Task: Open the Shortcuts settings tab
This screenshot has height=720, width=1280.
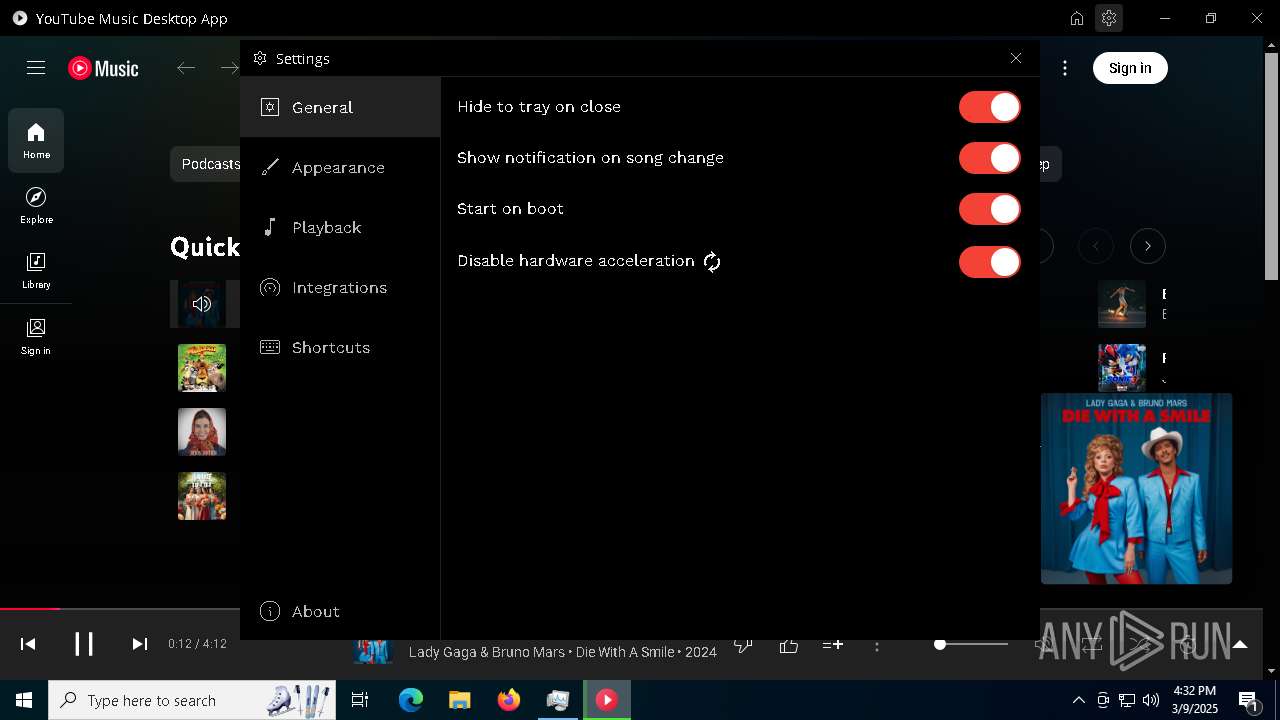Action: 340,347
